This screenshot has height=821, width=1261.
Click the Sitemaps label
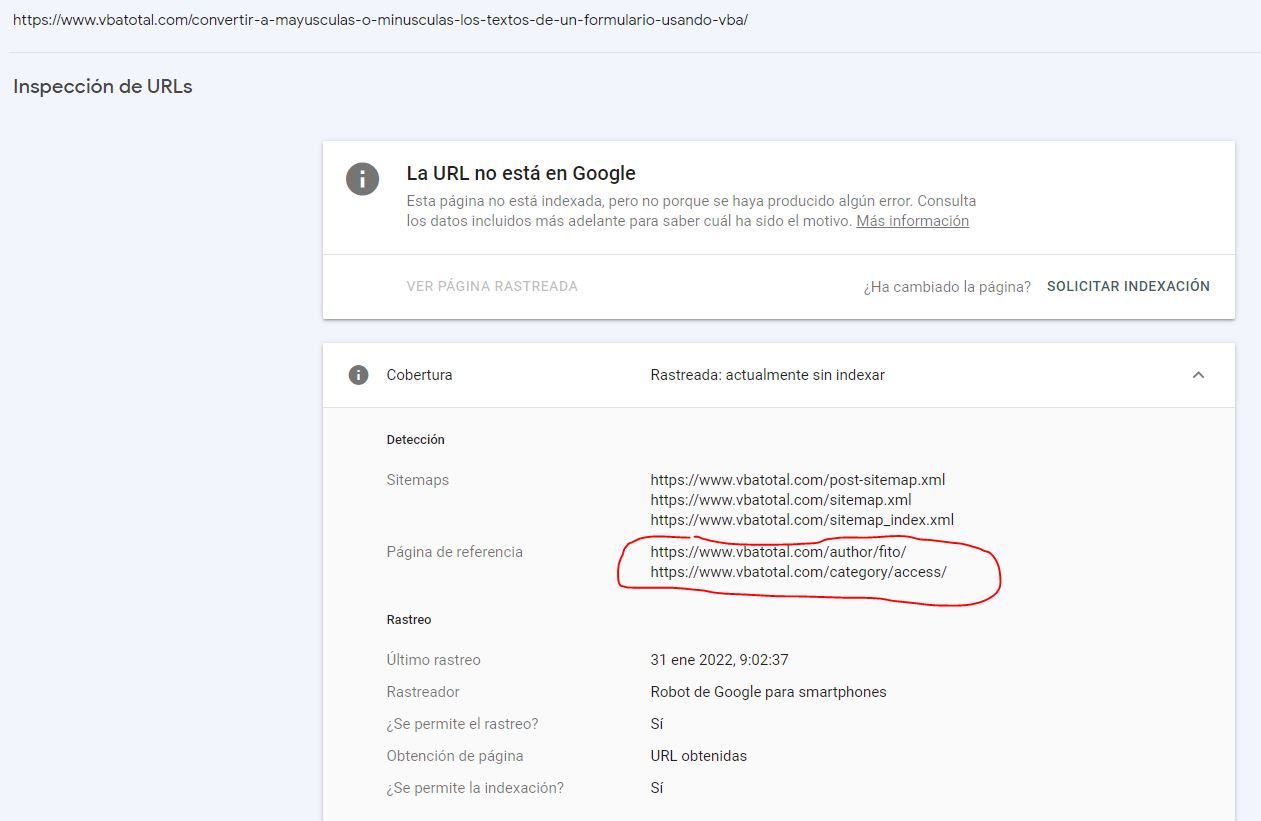[417, 480]
